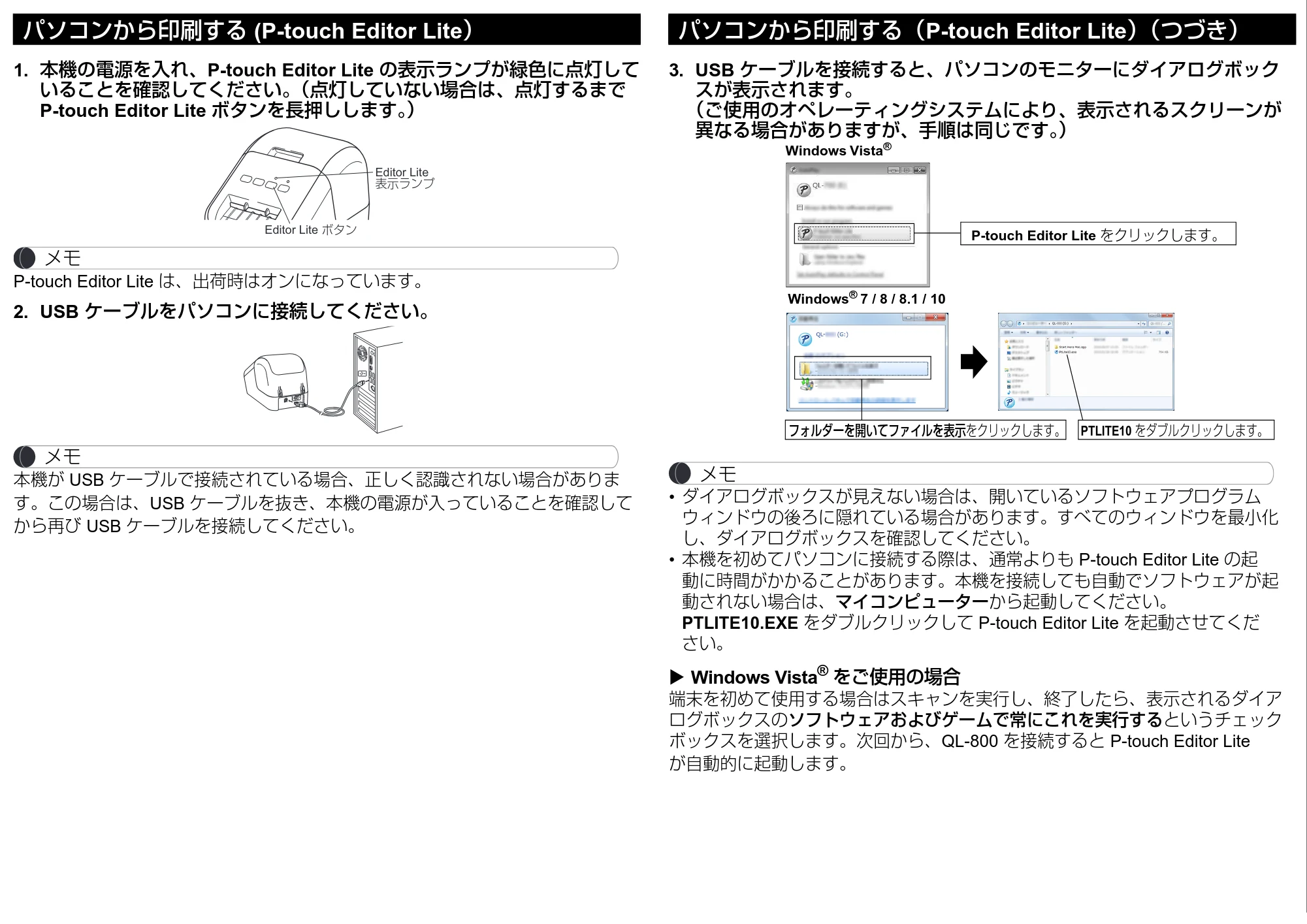
Task: Click the '▶ Windows Vista® をご使用の場合' heading
Action: click(x=815, y=676)
